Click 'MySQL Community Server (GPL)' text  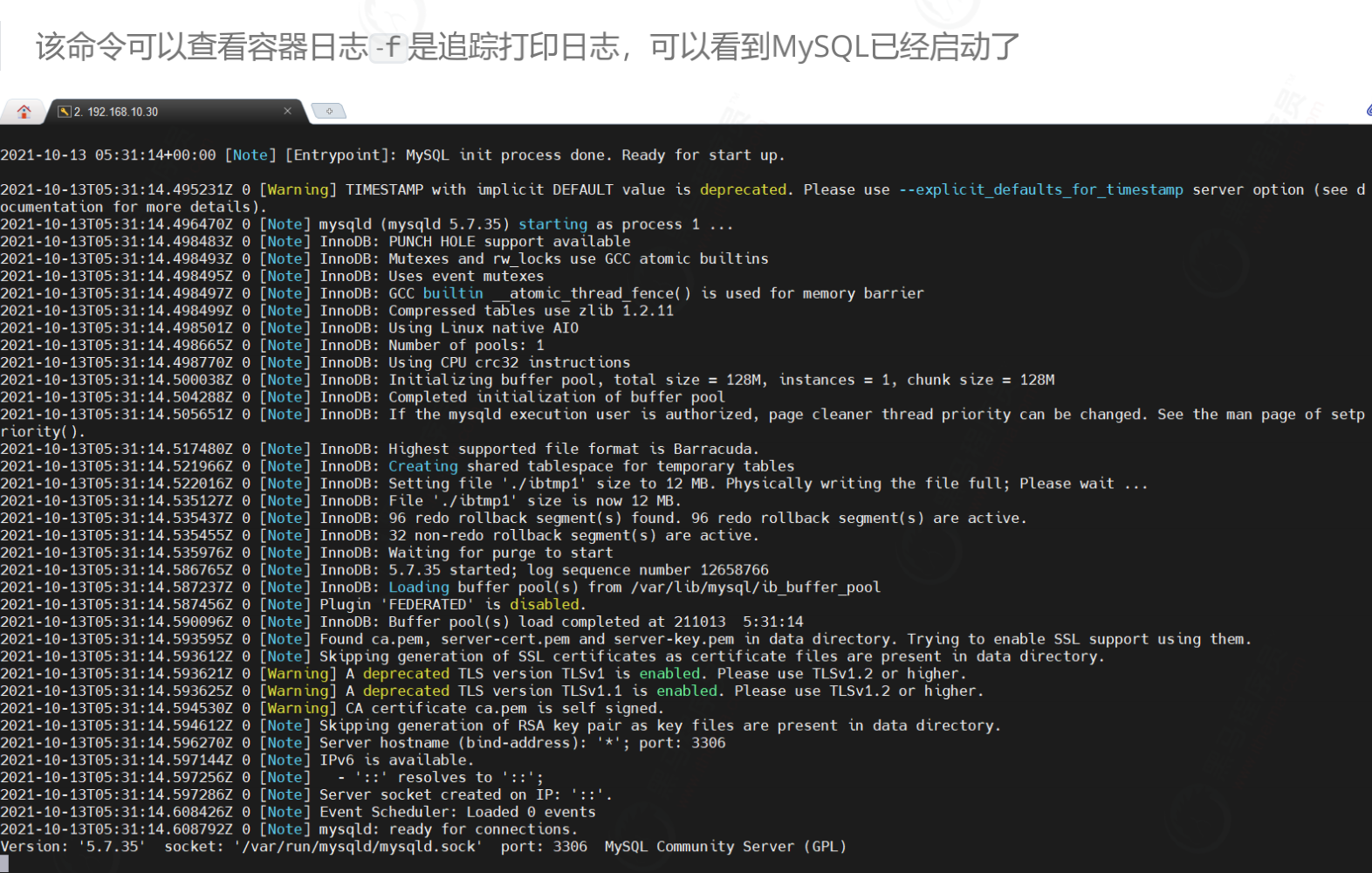pos(725,847)
